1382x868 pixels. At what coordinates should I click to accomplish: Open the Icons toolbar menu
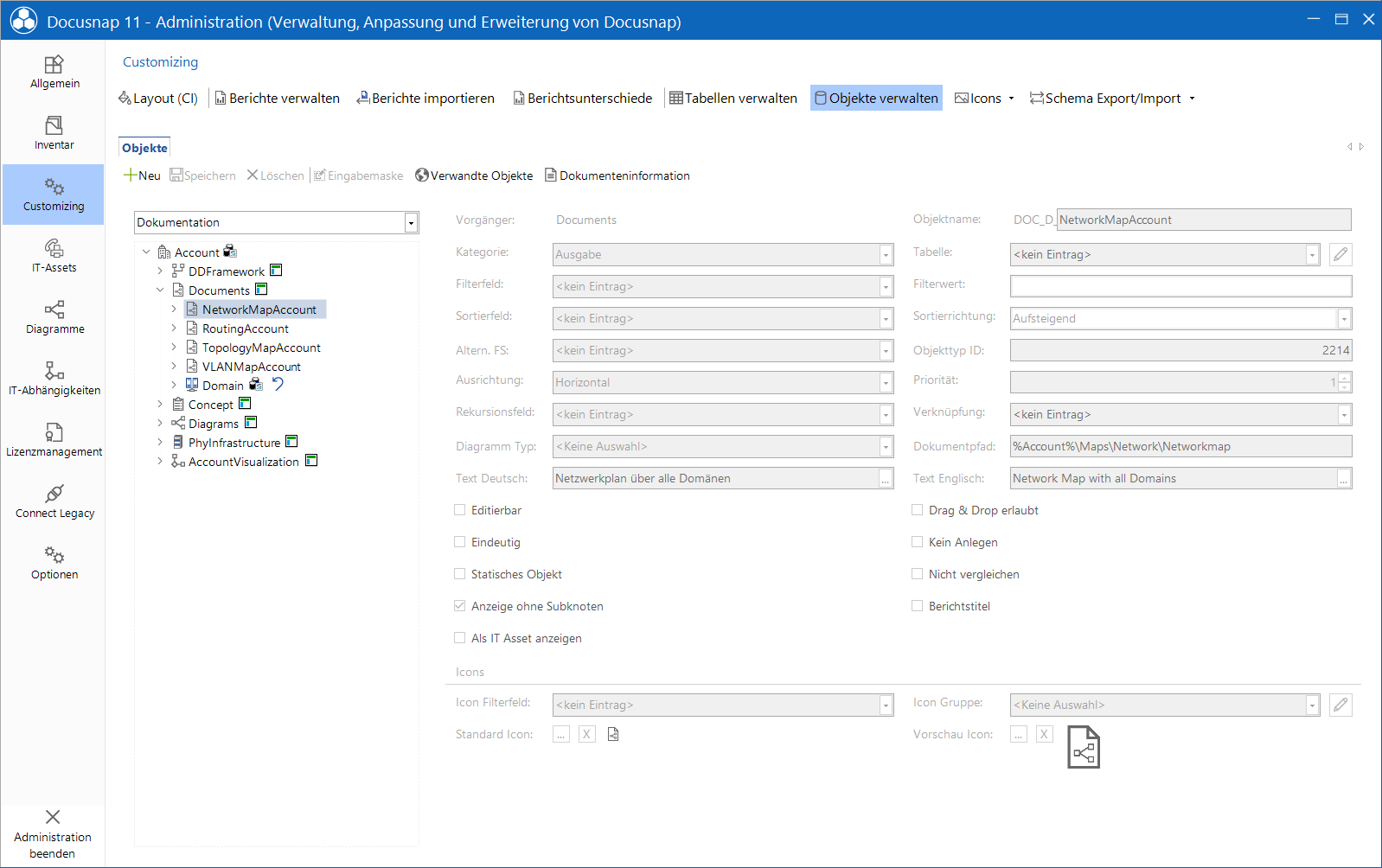pyautogui.click(x=984, y=99)
